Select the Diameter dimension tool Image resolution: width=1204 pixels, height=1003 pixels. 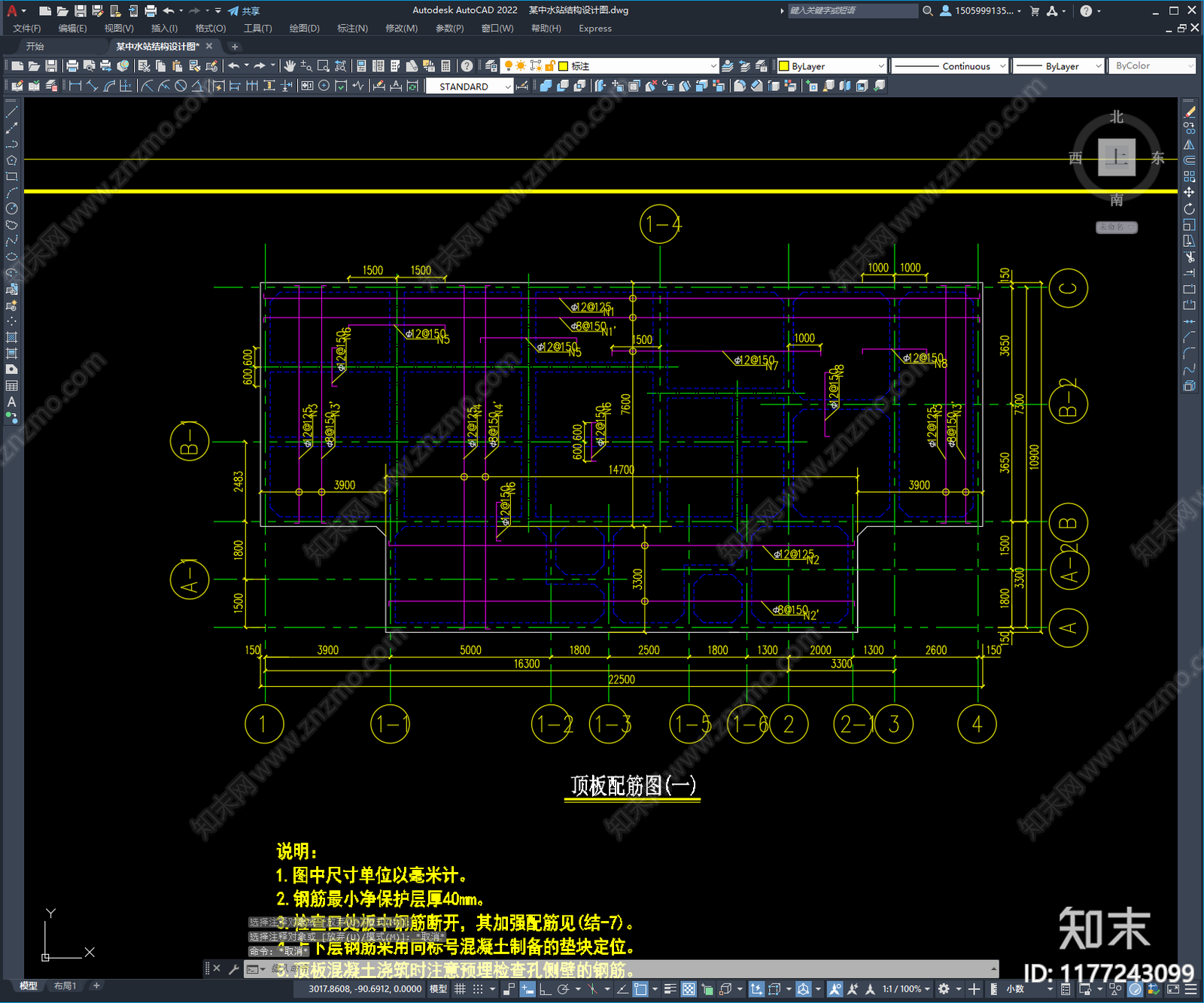(x=181, y=86)
